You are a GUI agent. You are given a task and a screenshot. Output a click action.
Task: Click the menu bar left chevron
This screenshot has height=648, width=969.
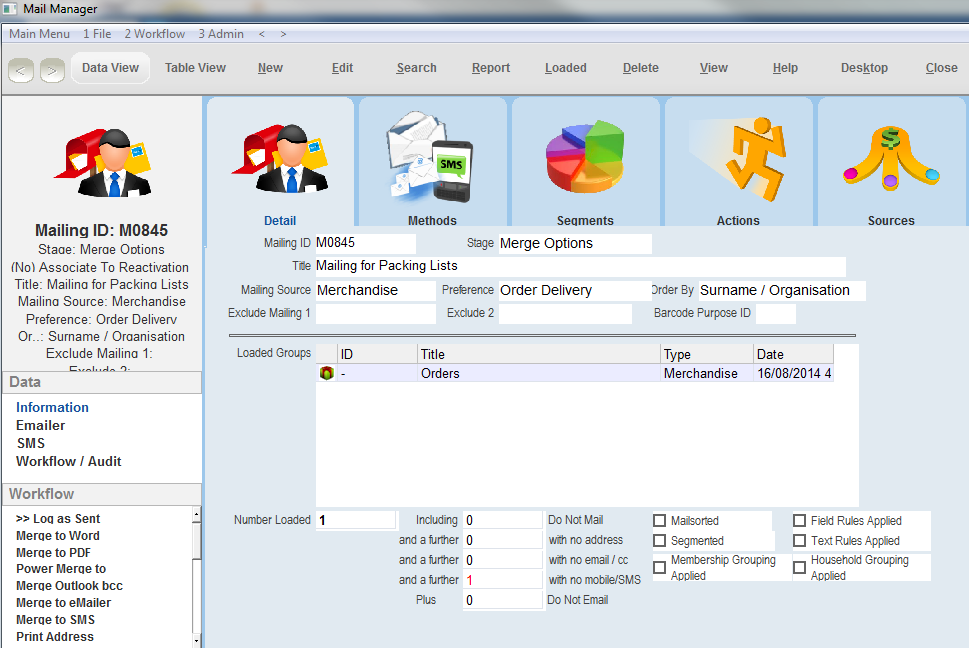(262, 34)
